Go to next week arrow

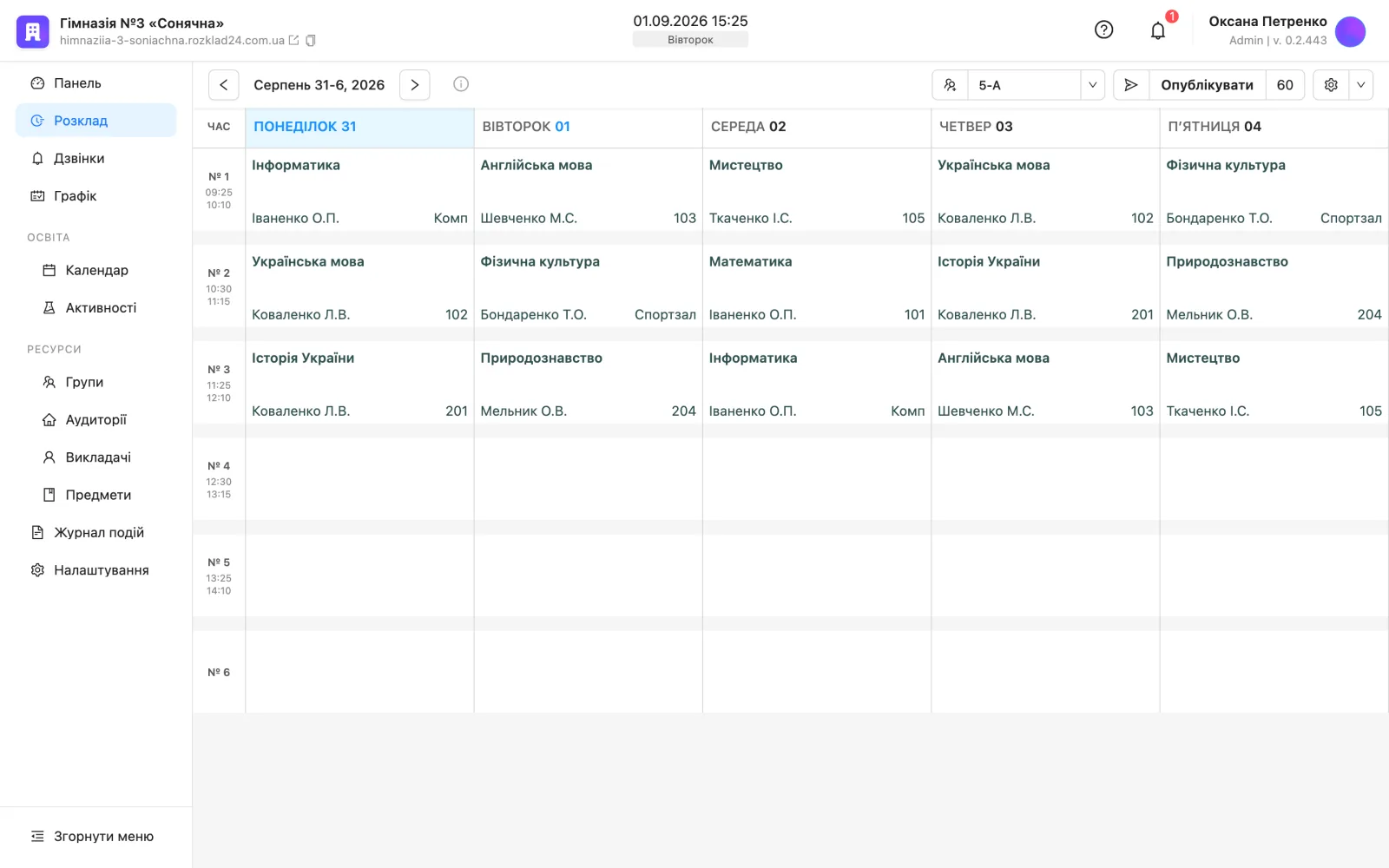(x=415, y=85)
